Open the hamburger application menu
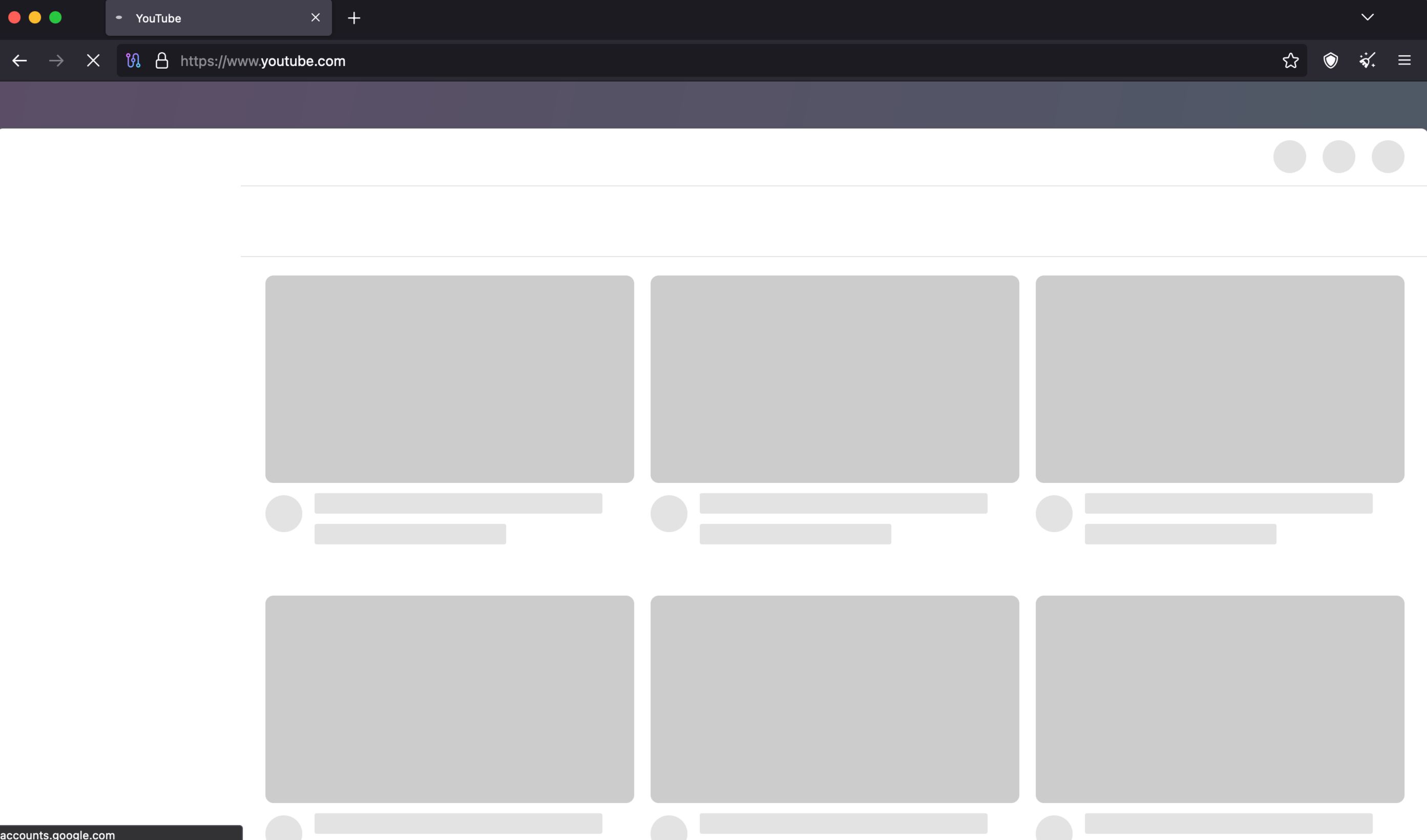Viewport: 1427px width, 840px height. [x=1404, y=60]
